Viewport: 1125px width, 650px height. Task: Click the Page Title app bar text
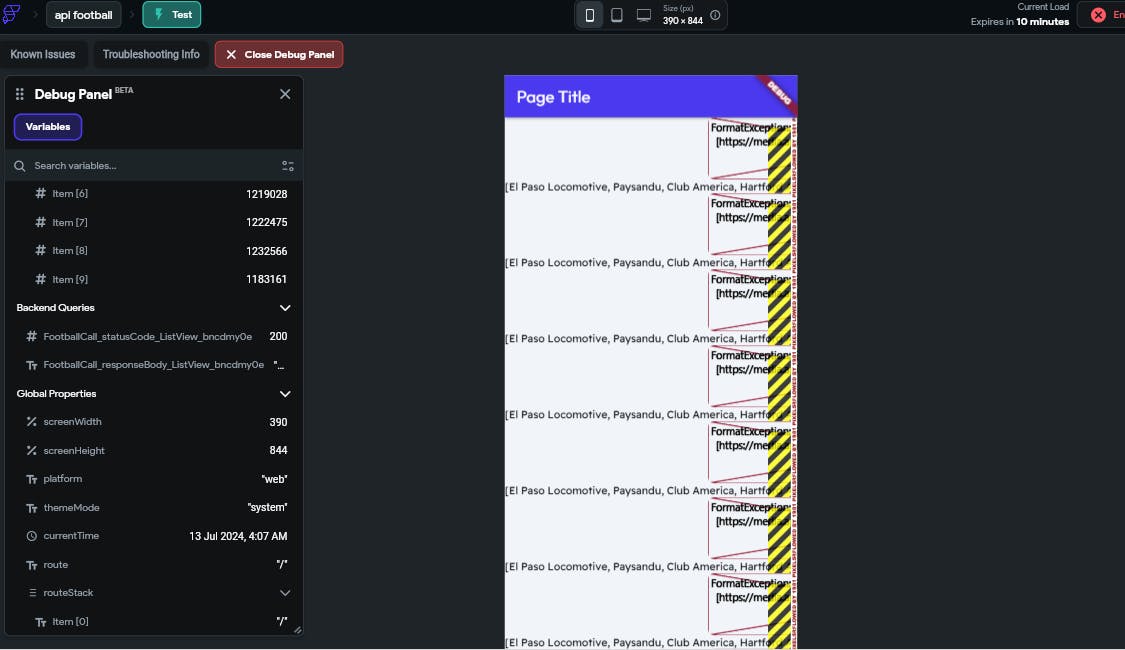tap(553, 97)
